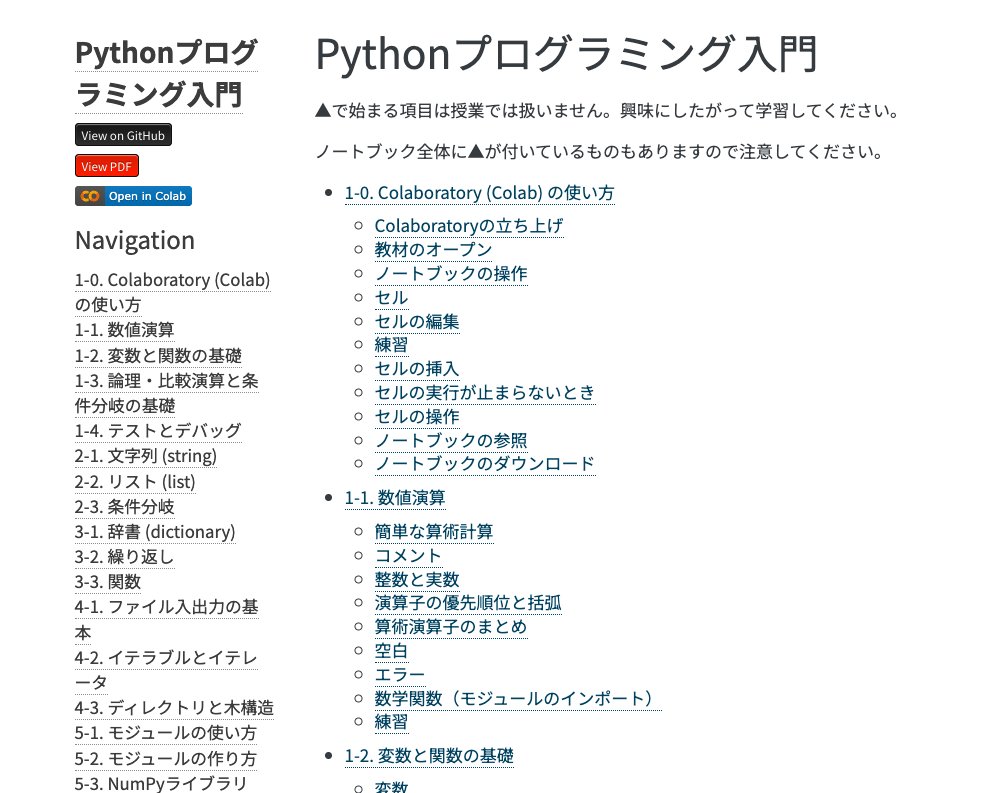Click the Open in Colab badge
Image resolution: width=1006 pixels, height=793 pixels.
point(133,196)
